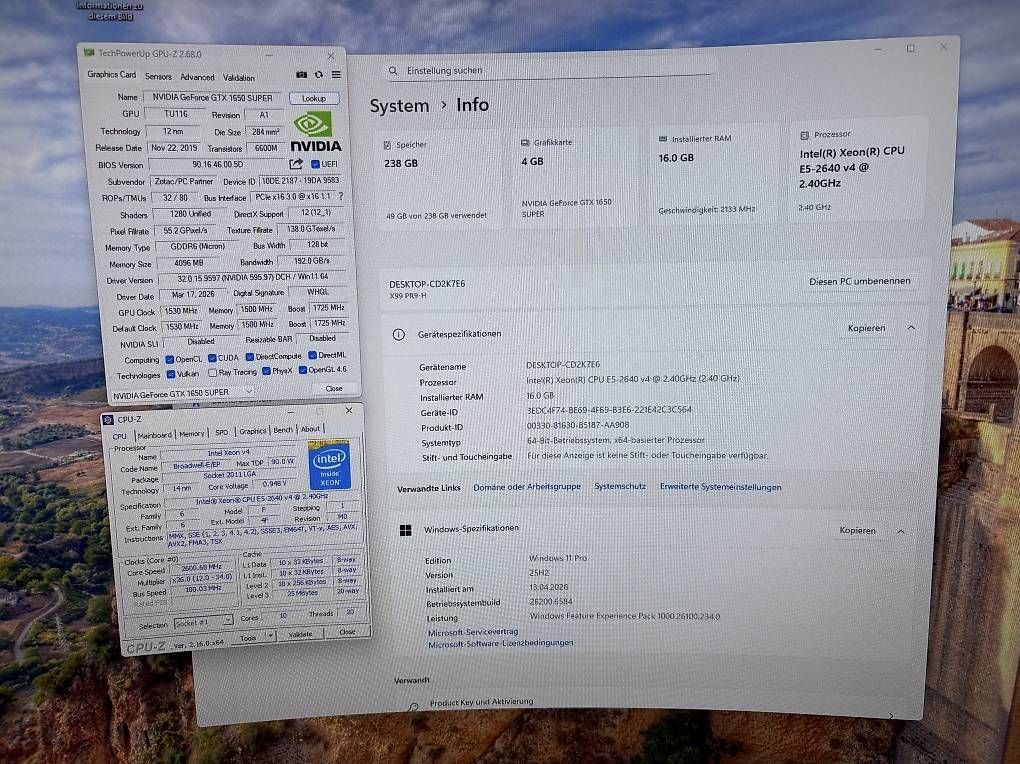Screen dimensions: 1020x764
Task: Take a GPU-Z screenshot with camera icon
Action: 301,75
